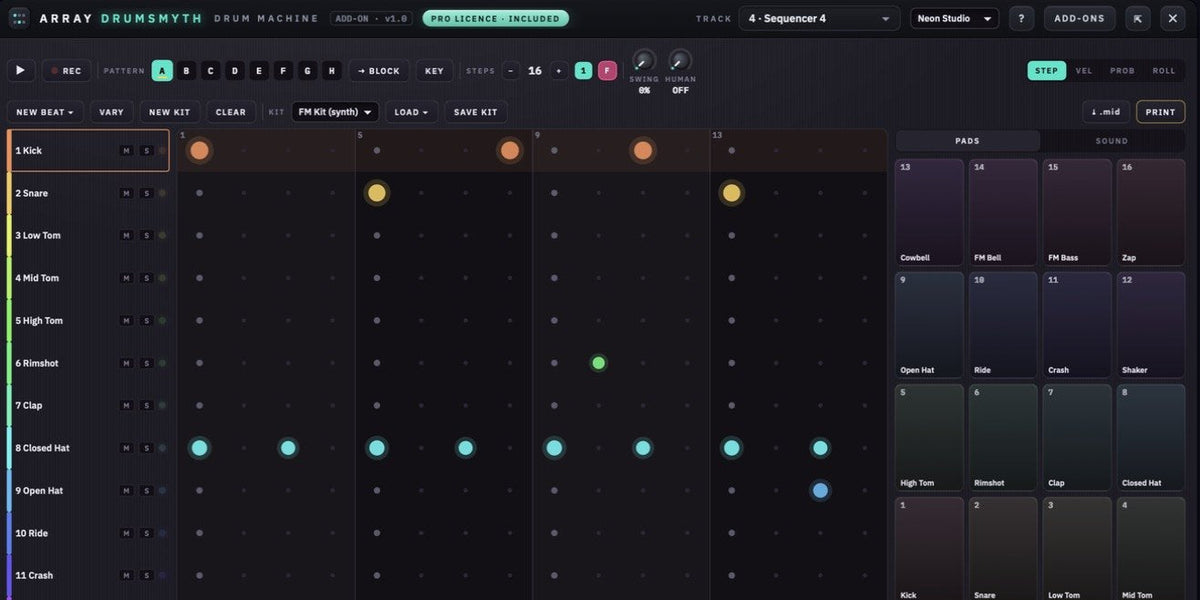The width and height of the screenshot is (1200, 600).
Task: Mute the Crash track
Action: (126, 576)
